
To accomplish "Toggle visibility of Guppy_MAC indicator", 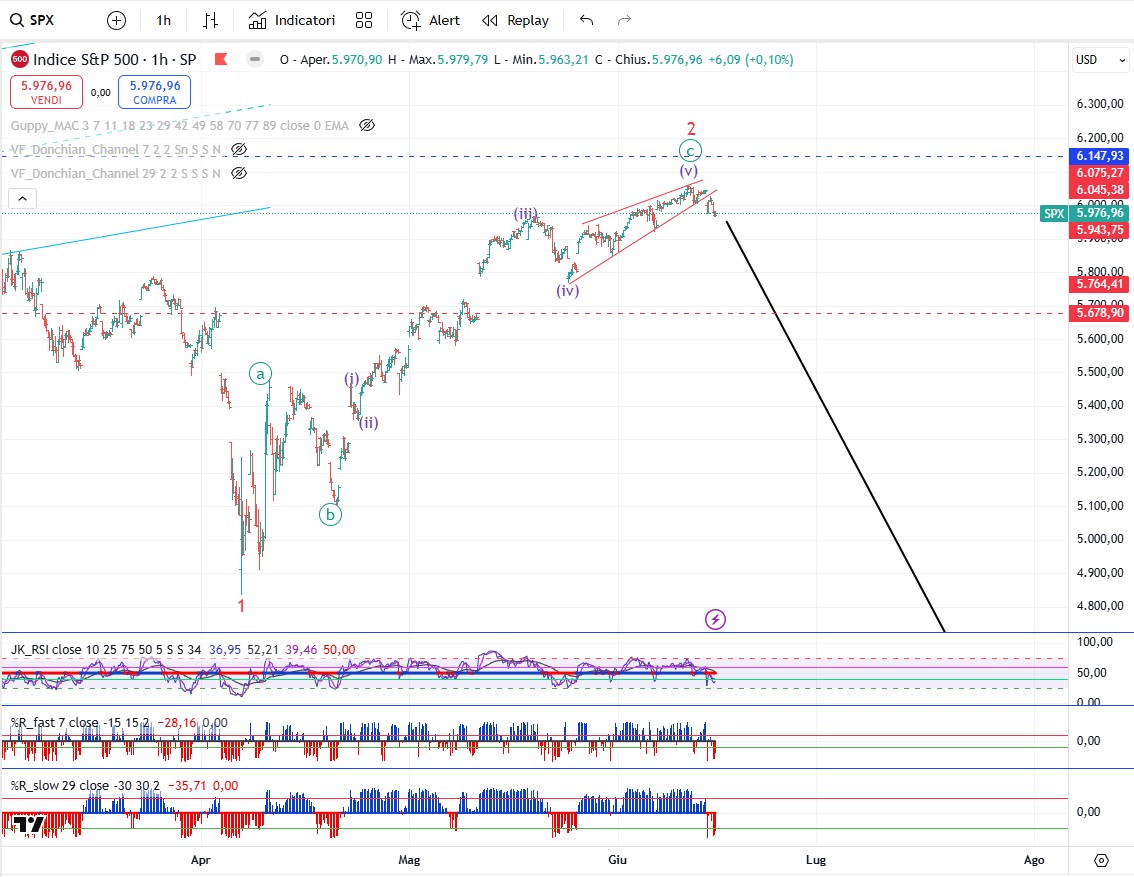I will pos(367,125).
